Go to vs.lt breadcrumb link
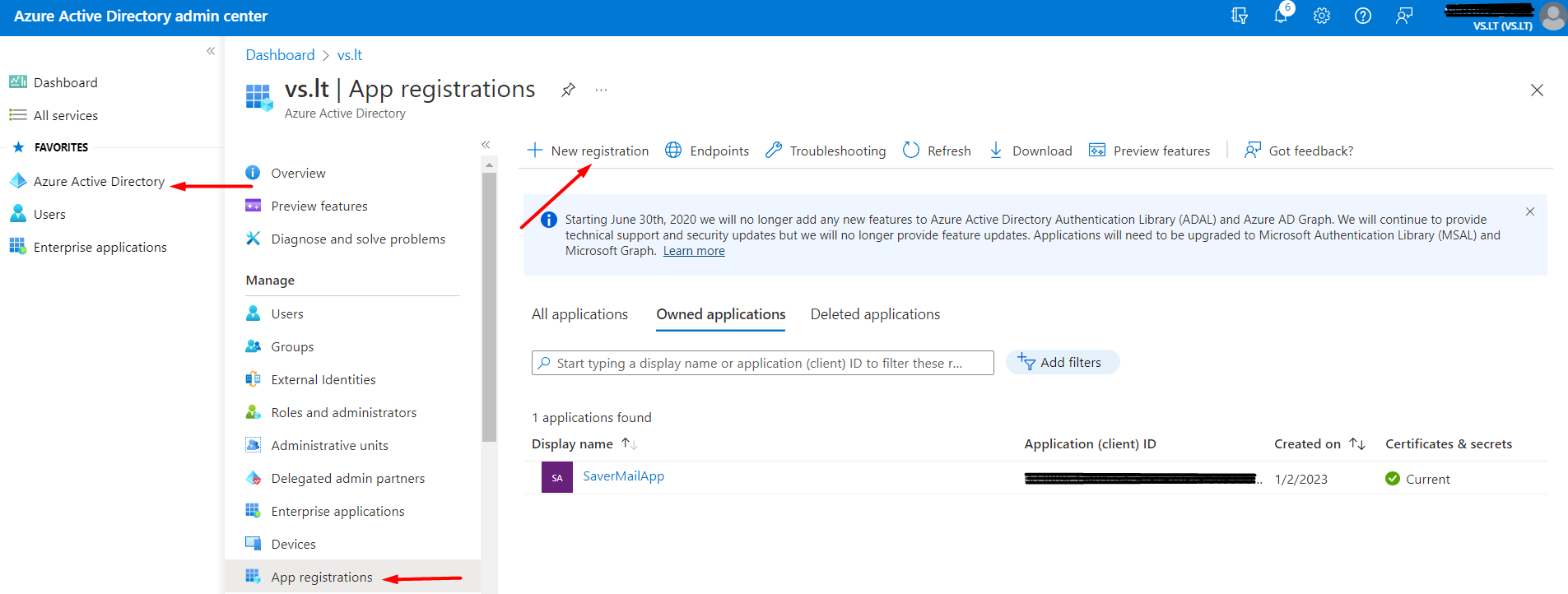This screenshot has width=1568, height=594. click(350, 55)
